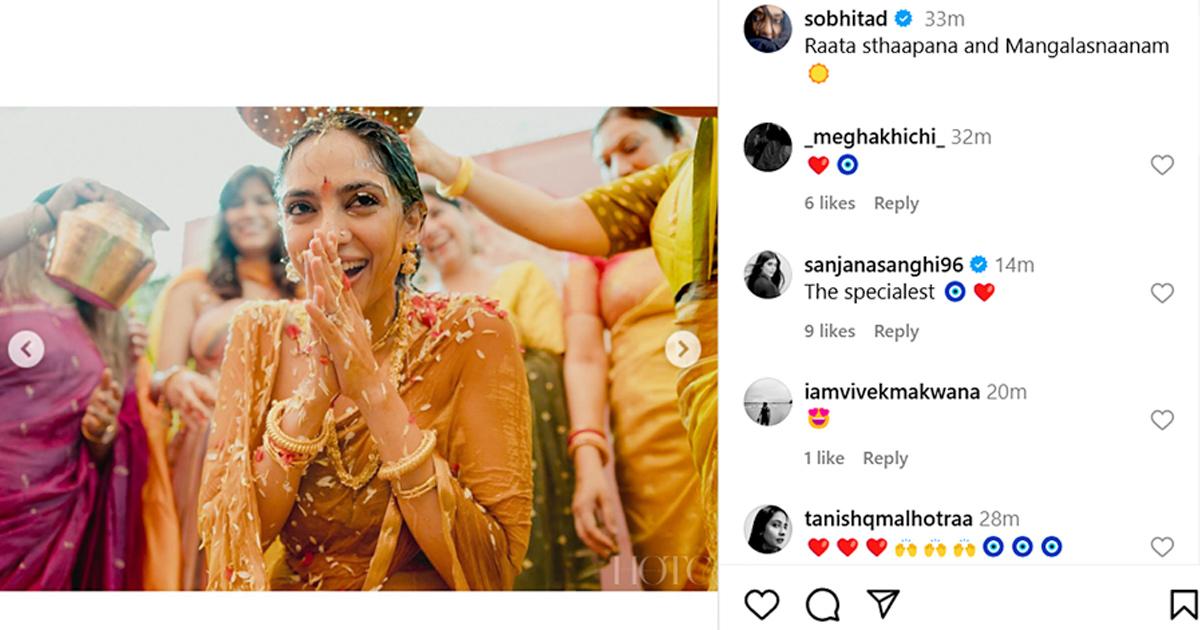Reply to iamvivekmakwana's comment
The height and width of the screenshot is (630, 1200).
[885, 458]
